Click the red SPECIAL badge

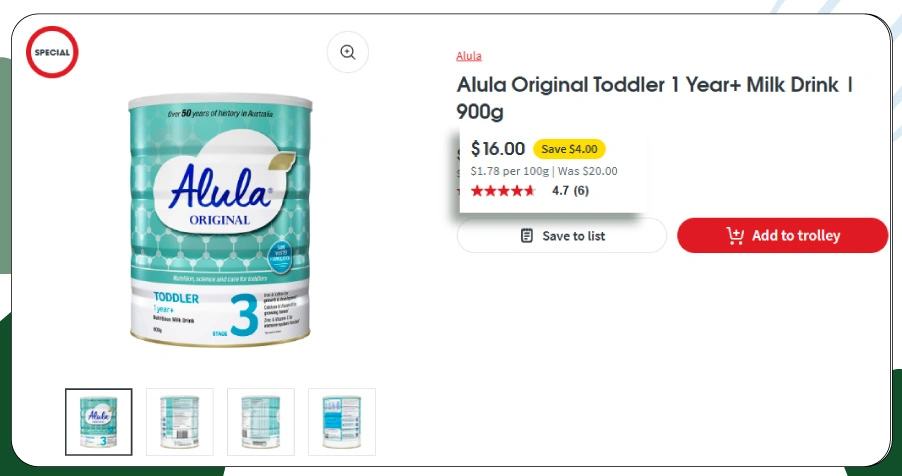click(53, 52)
